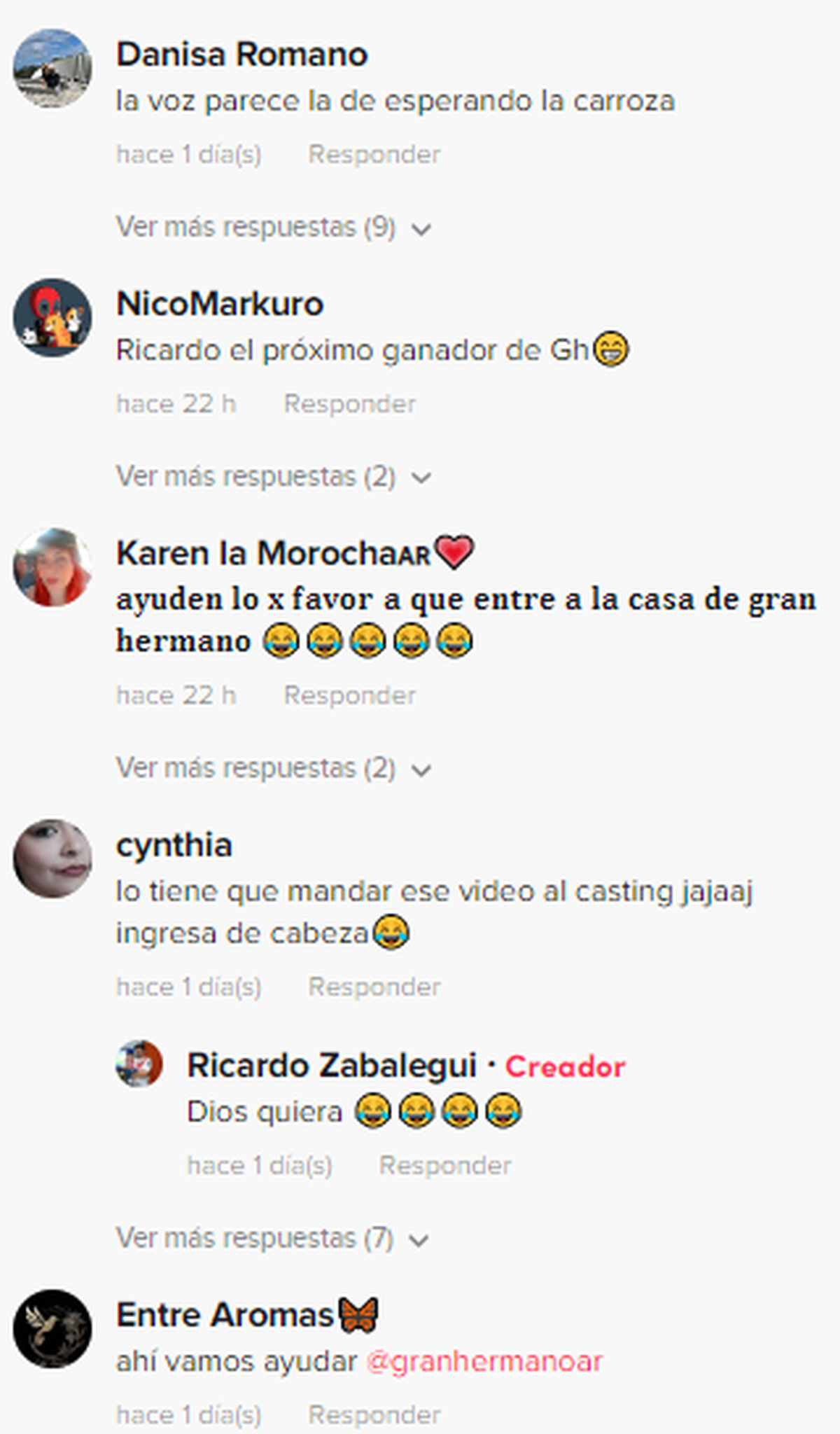Open the NicoMarkuro username link
Screen dimensions: 840x1434
tap(220, 304)
